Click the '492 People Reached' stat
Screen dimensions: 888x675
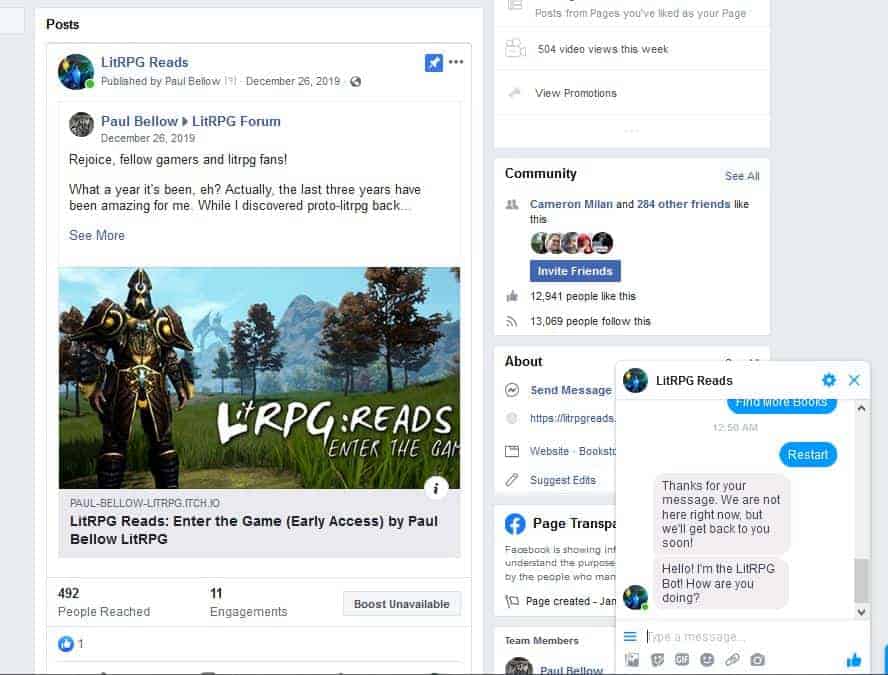pos(104,602)
